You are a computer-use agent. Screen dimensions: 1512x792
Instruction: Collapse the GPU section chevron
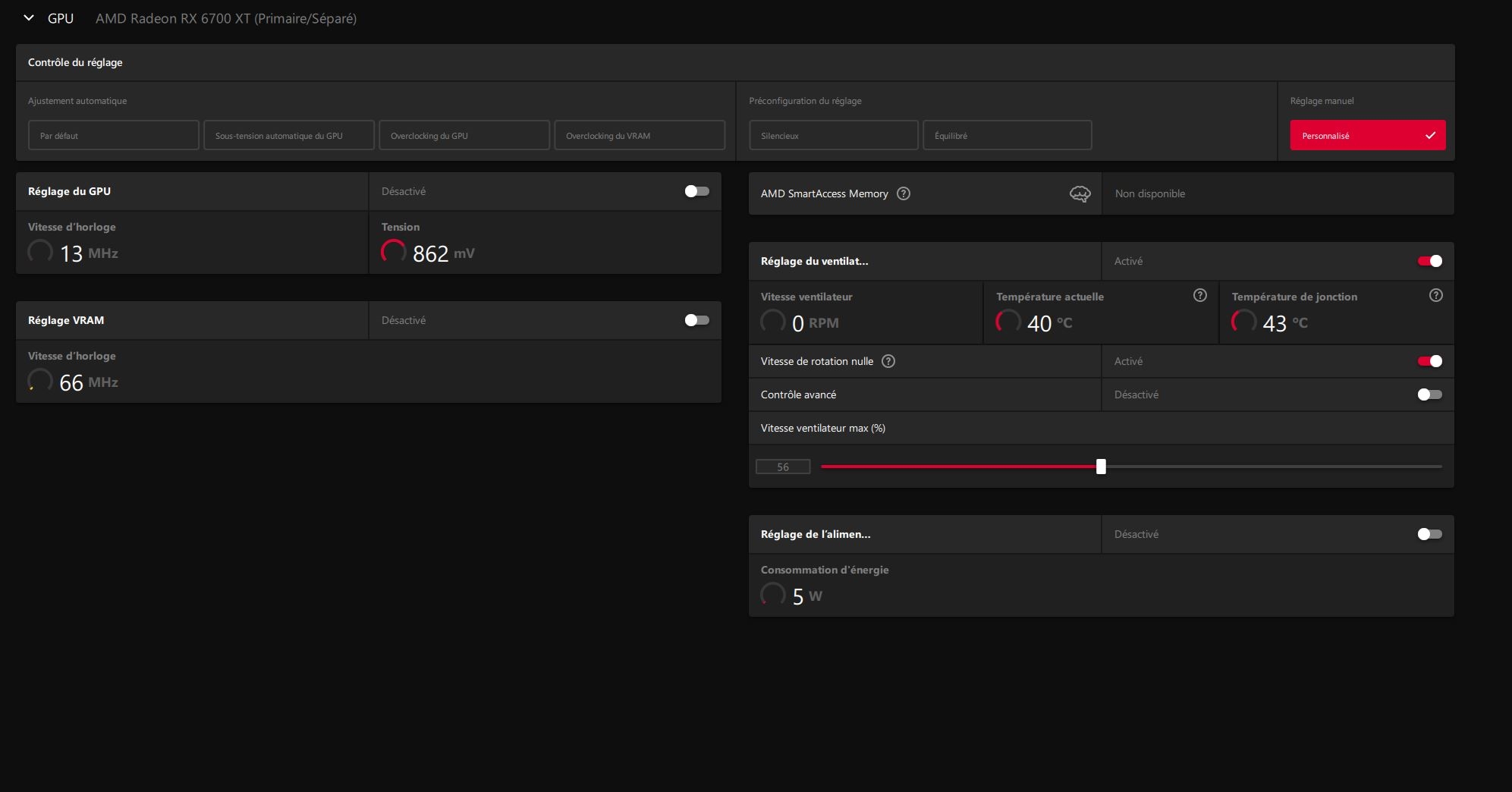click(29, 18)
